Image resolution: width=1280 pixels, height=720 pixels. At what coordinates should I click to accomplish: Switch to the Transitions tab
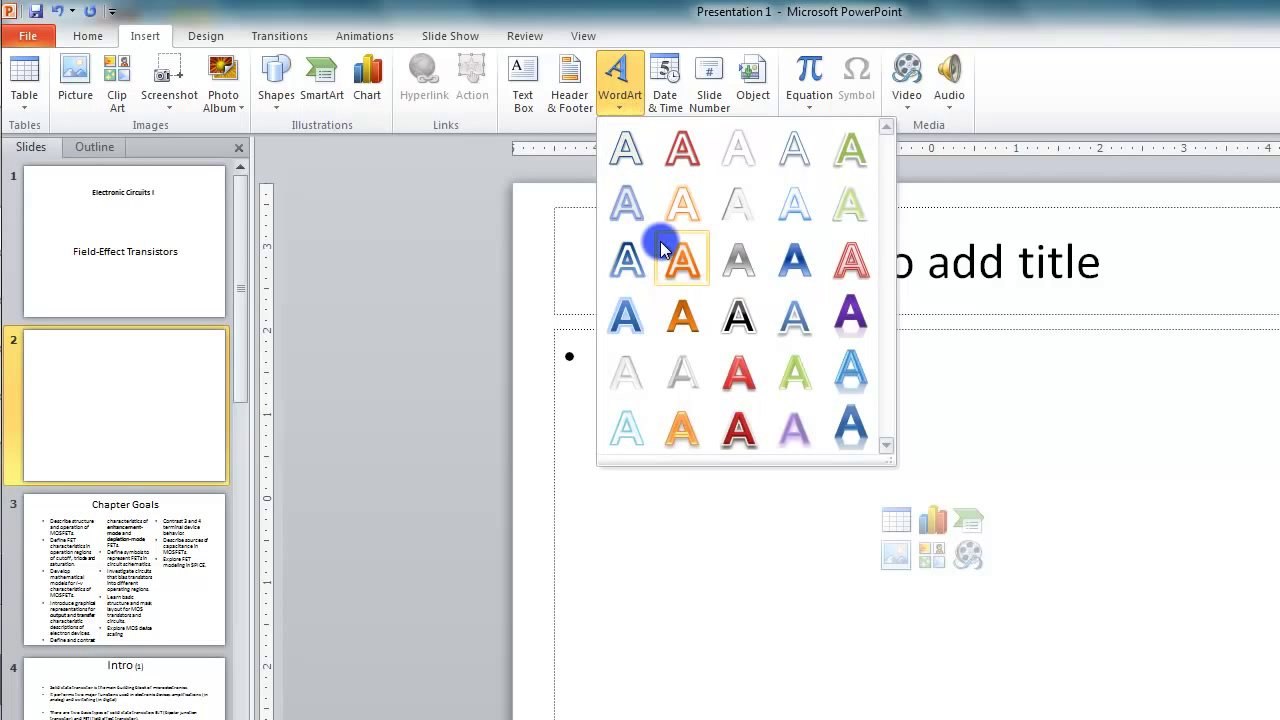click(x=279, y=36)
